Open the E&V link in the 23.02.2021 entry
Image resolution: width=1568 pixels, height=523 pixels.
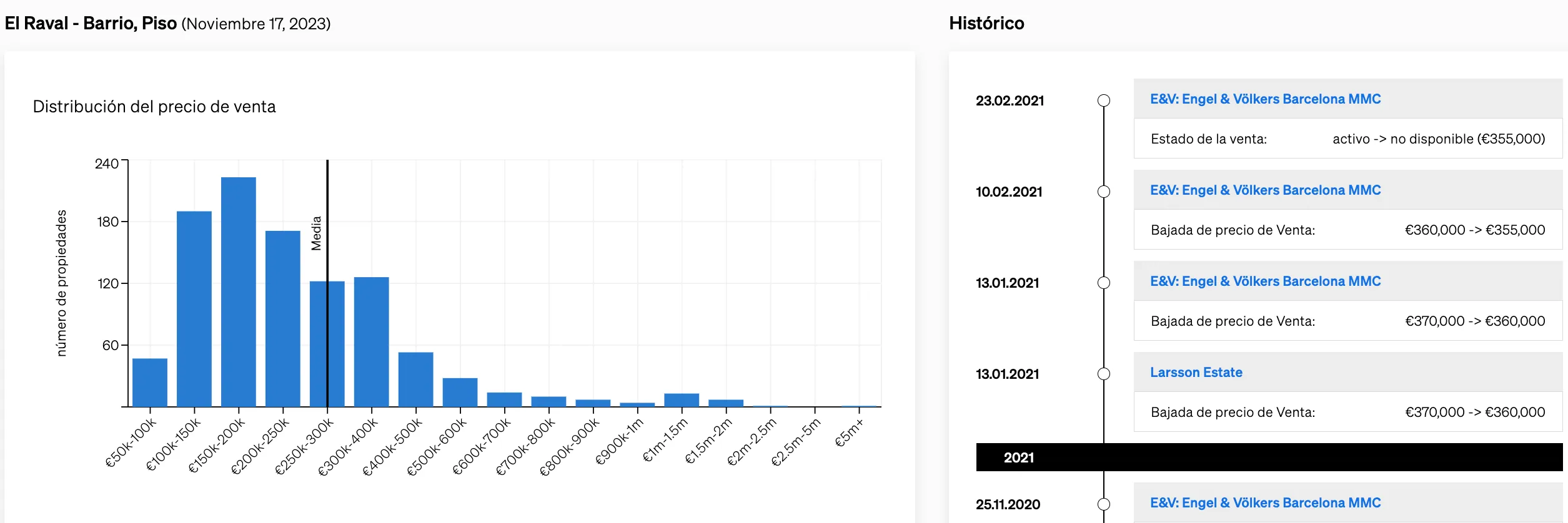(1265, 99)
